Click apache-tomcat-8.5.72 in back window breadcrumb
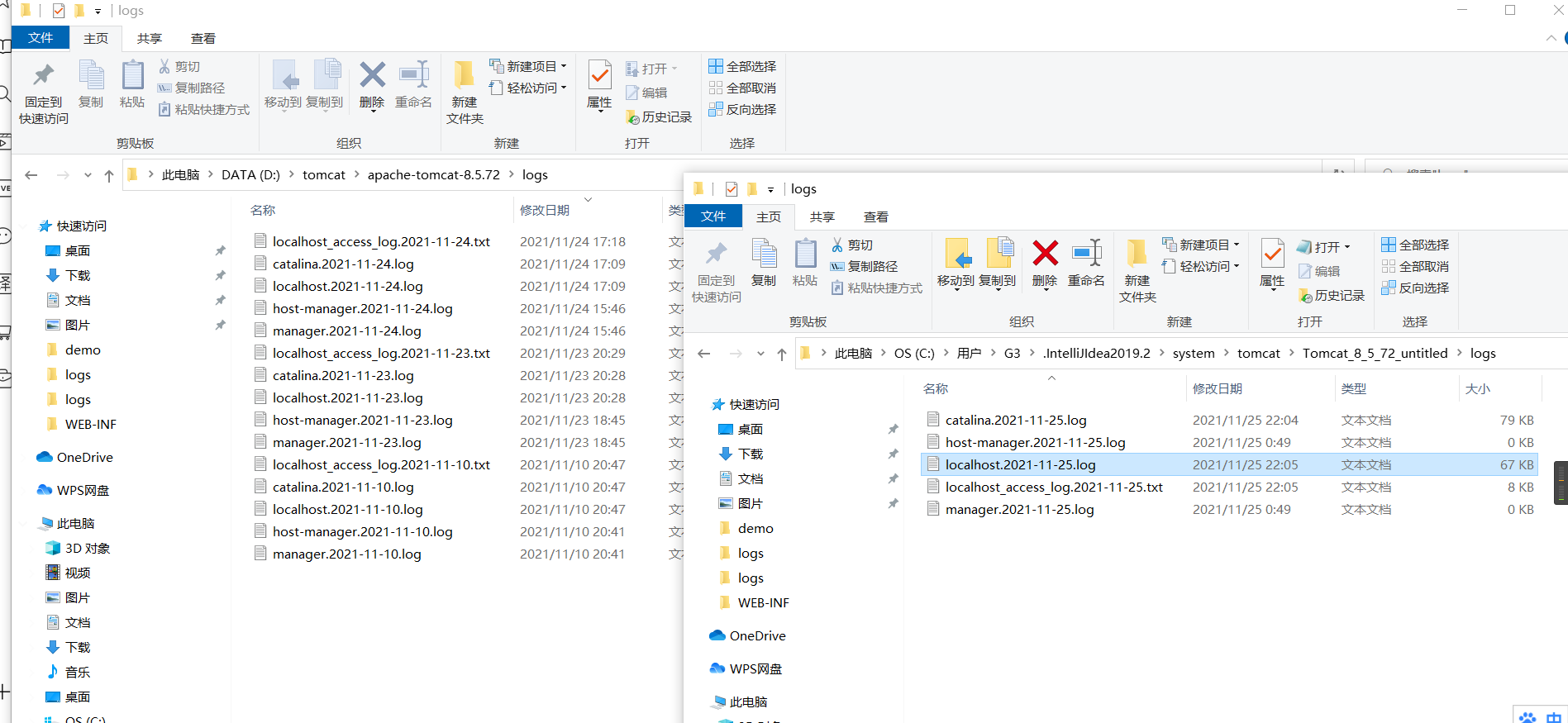1568x723 pixels. pyautogui.click(x=434, y=175)
